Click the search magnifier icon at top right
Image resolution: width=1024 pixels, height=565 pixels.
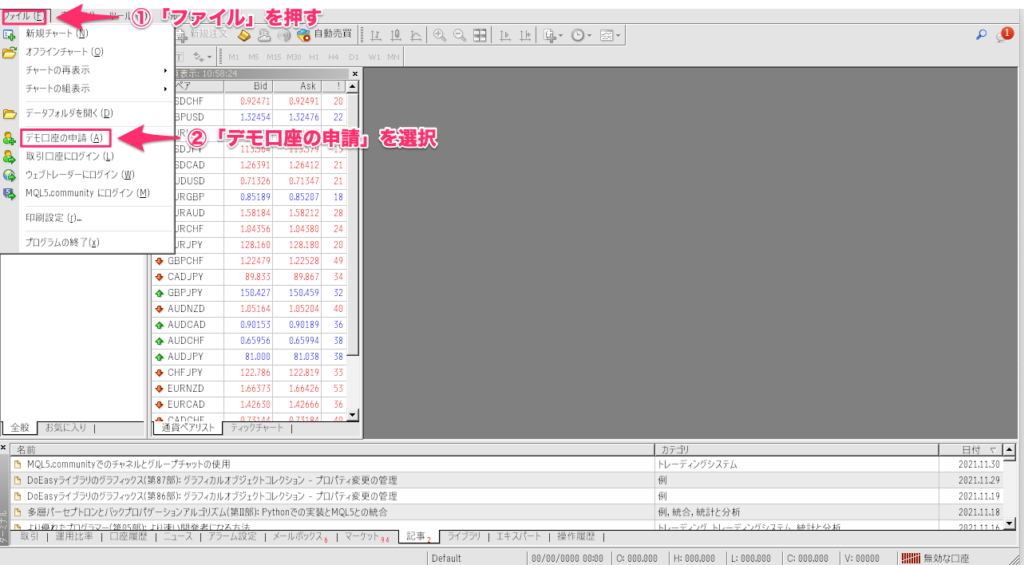[981, 35]
